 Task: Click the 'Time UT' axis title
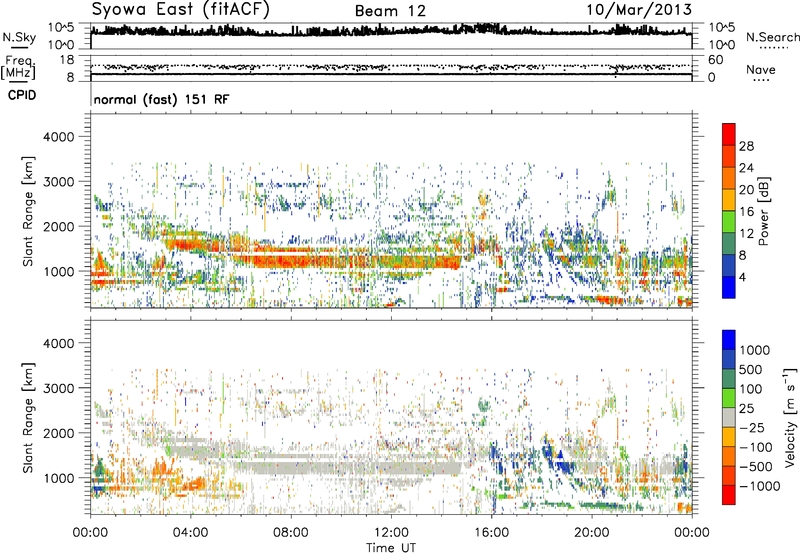[x=391, y=548]
